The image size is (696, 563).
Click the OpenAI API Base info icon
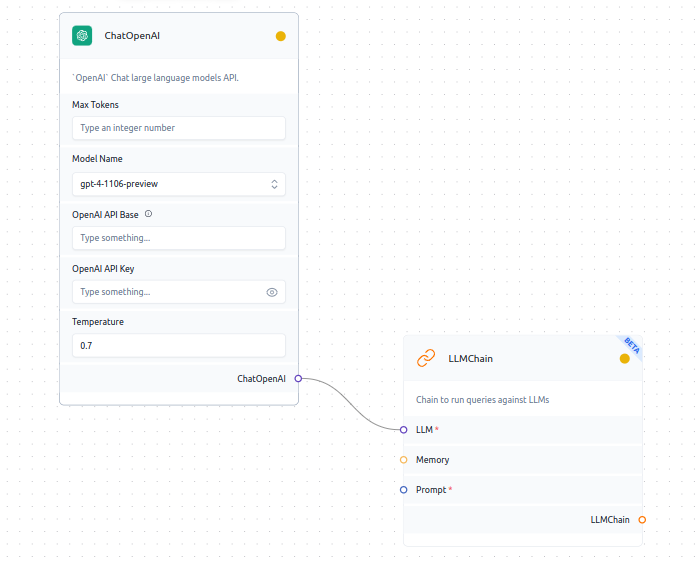point(149,214)
